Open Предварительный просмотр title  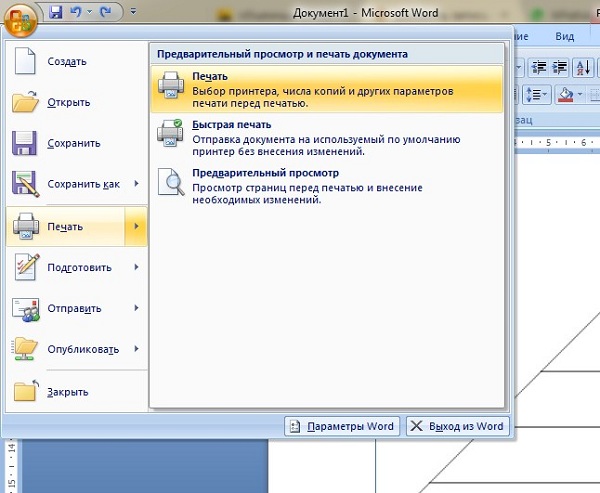tap(265, 173)
